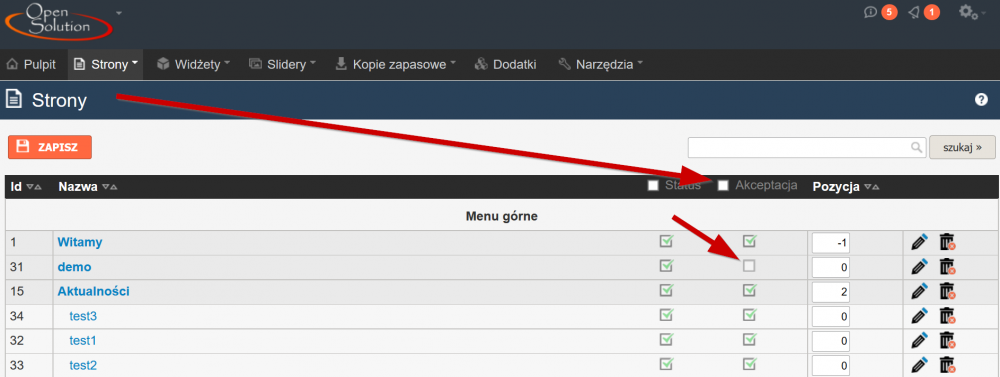1000x377 pixels.
Task: Uncheck the Aktualności acceptance checkbox
Action: [x=750, y=290]
